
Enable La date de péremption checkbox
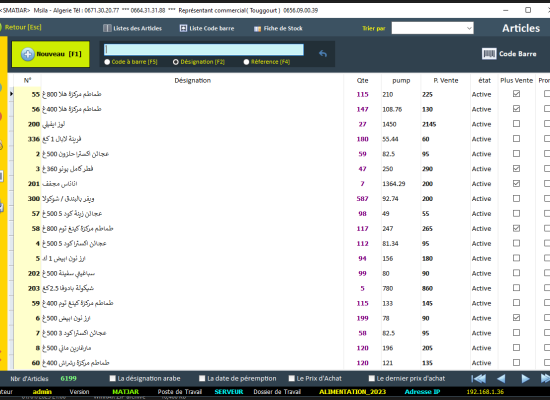click(202, 378)
